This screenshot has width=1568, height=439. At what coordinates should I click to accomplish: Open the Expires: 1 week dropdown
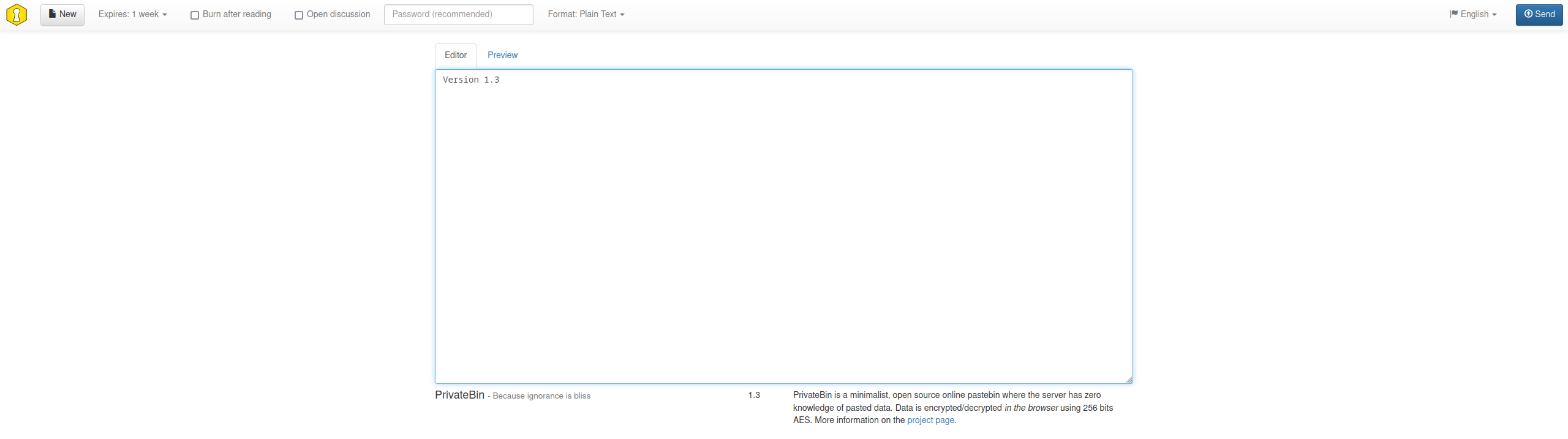132,15
